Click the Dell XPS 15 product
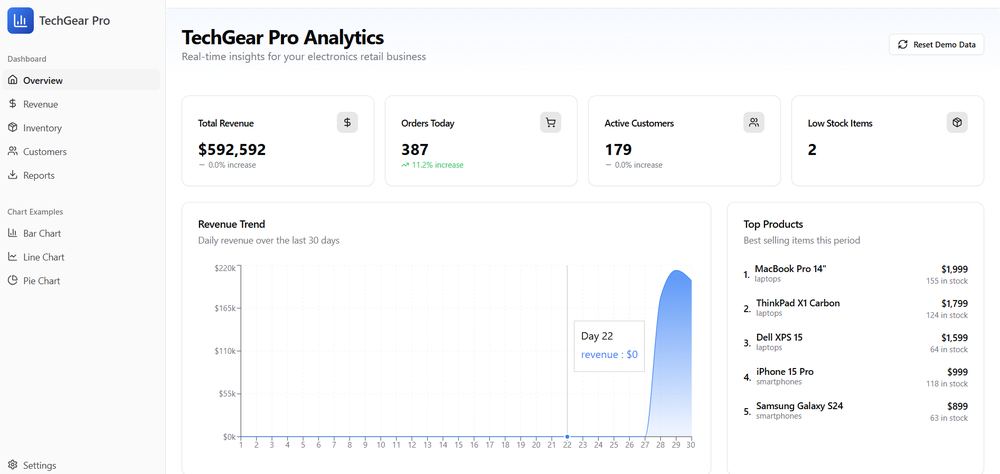This screenshot has width=1000, height=474. tap(855, 343)
